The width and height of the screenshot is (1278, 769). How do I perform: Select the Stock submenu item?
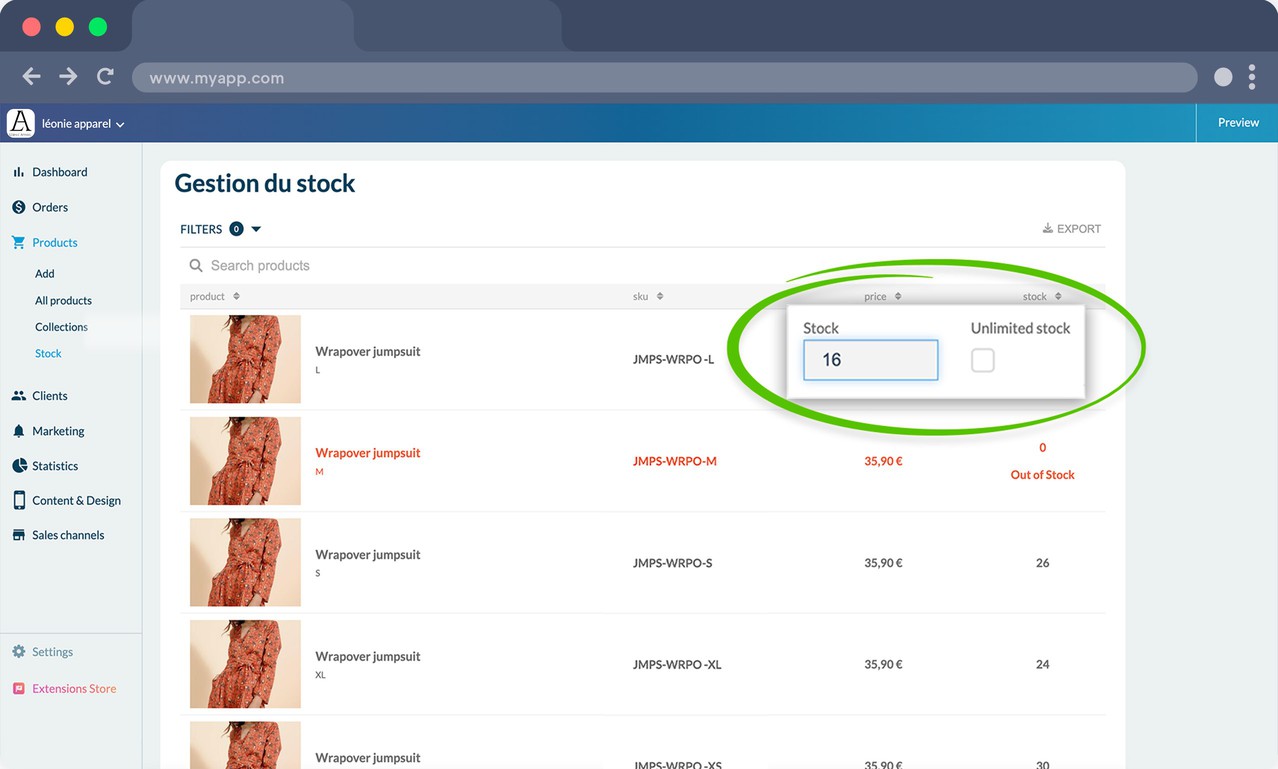48,353
